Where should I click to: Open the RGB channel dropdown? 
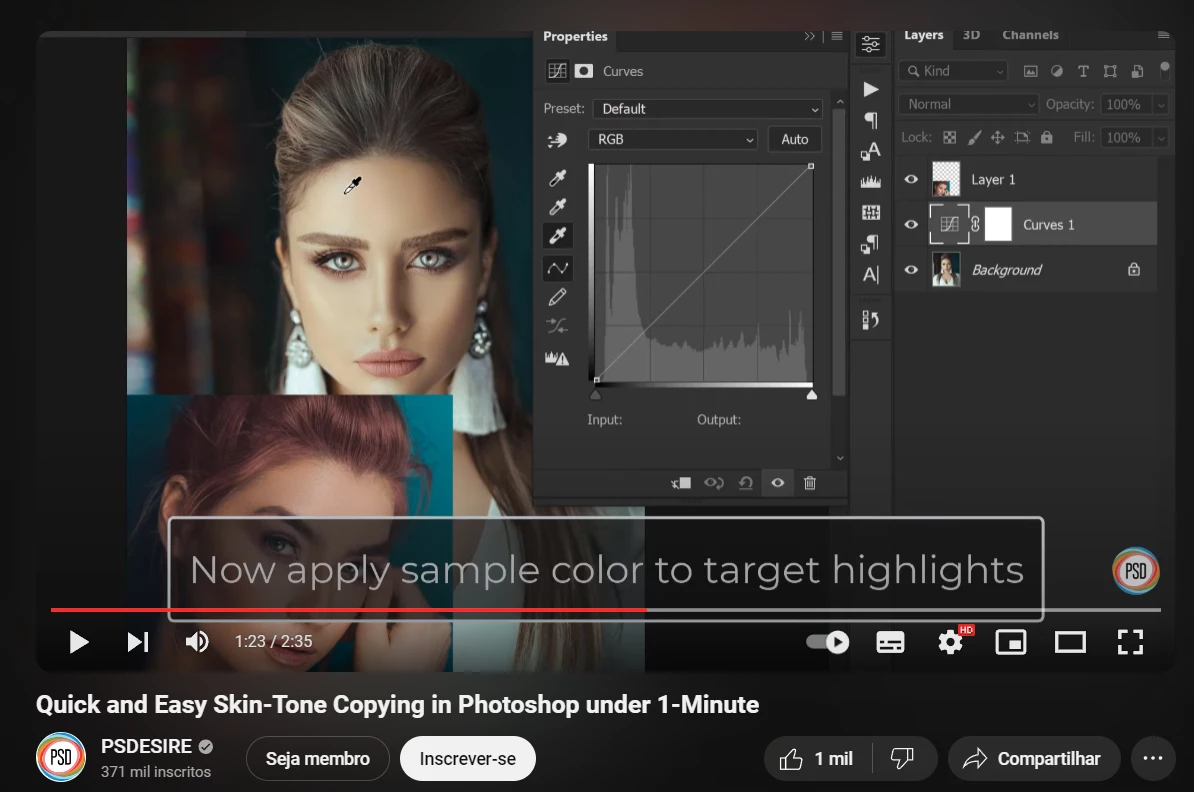(x=672, y=139)
